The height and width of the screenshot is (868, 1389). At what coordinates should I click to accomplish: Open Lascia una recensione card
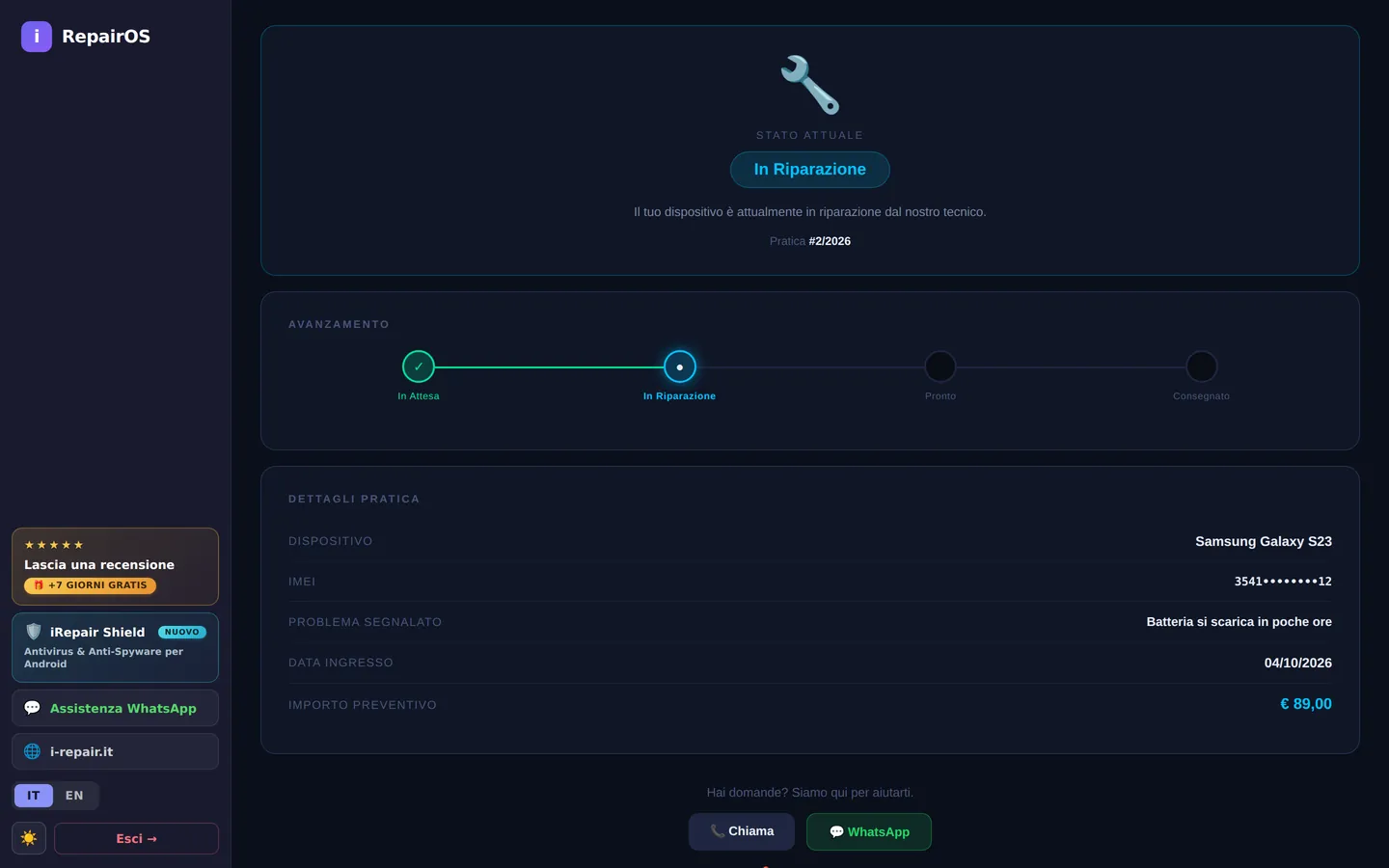pos(115,566)
